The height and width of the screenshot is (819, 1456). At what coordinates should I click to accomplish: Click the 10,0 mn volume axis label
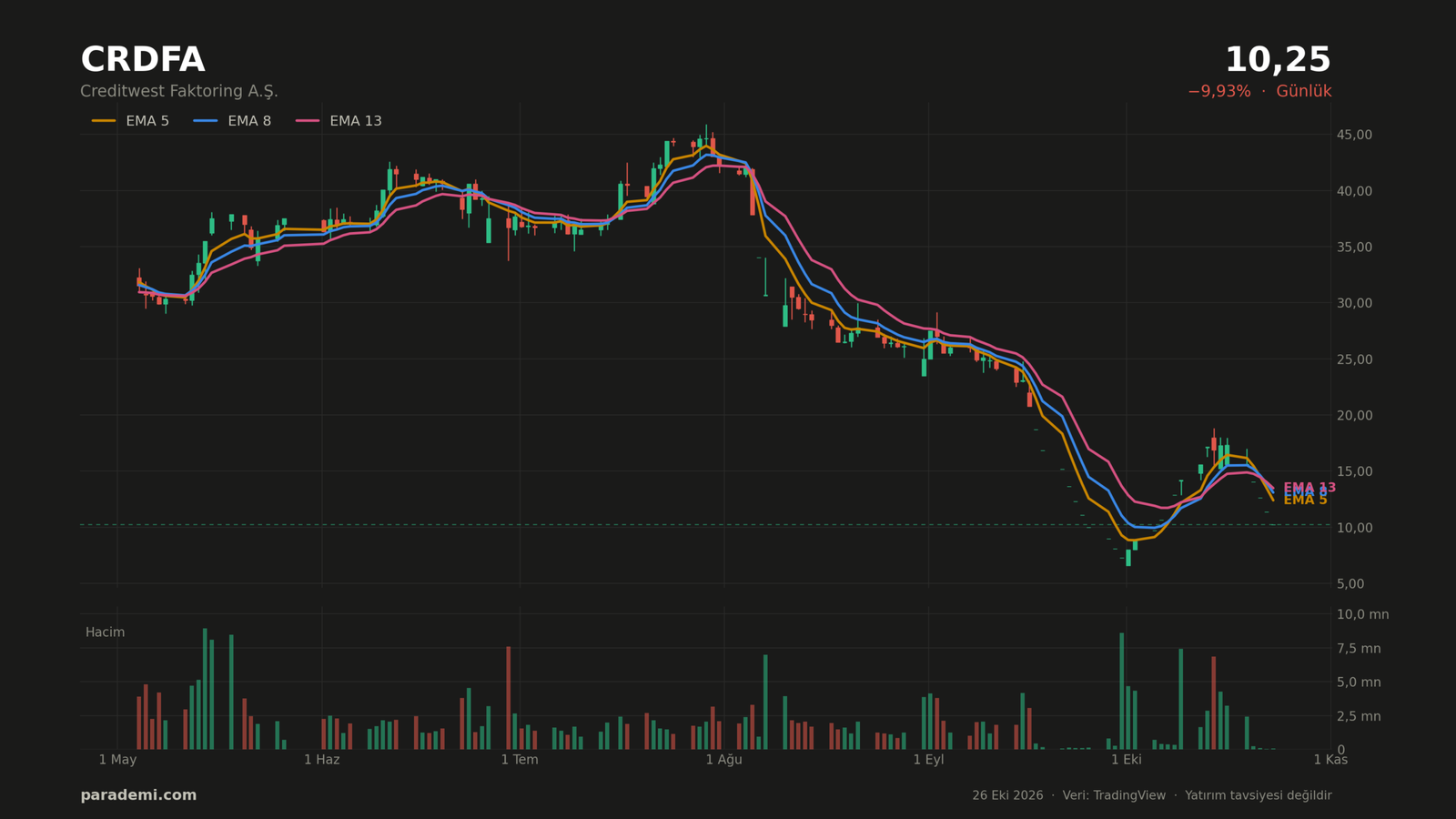[x=1362, y=615]
